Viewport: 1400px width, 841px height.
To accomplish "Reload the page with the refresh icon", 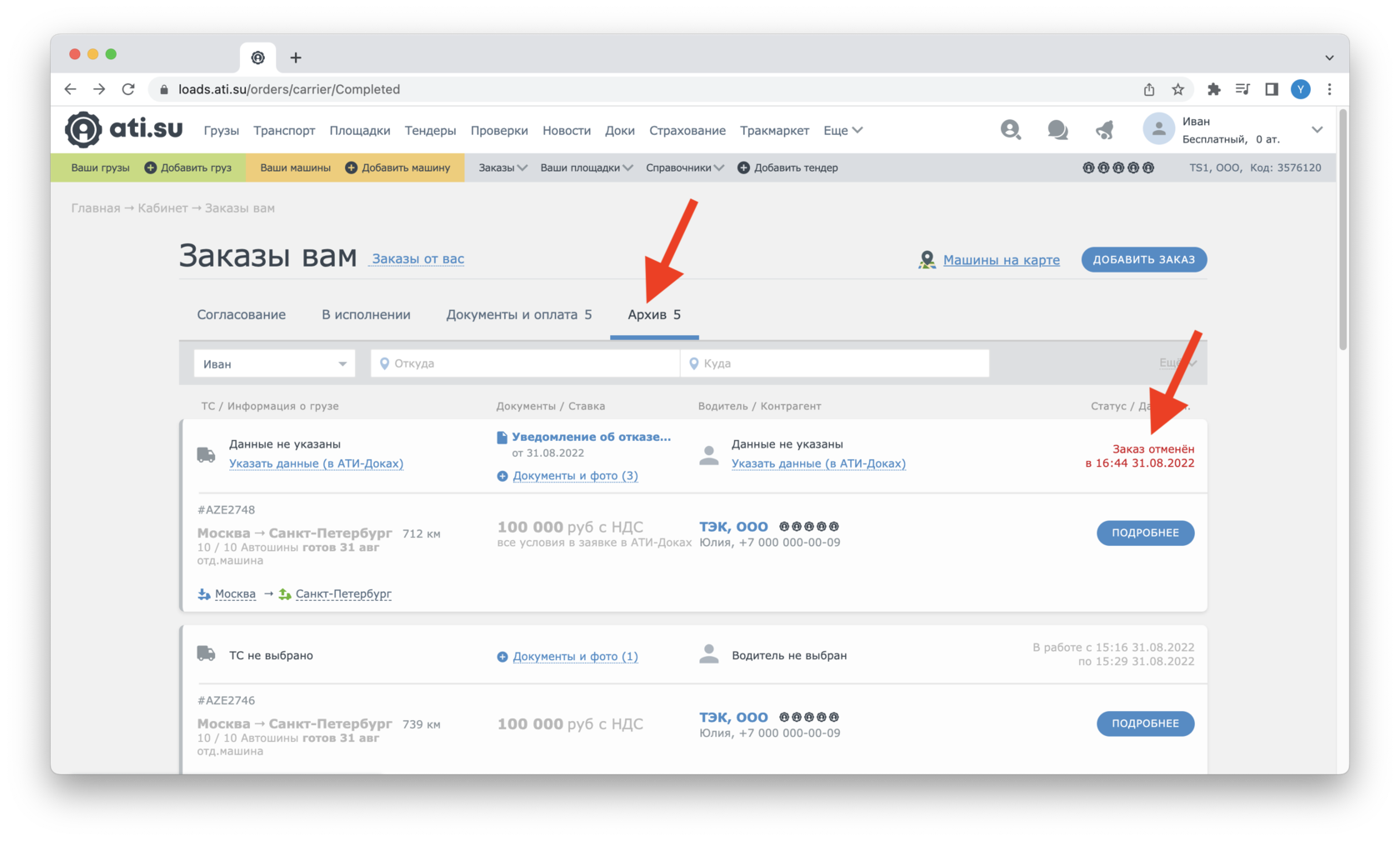I will tap(127, 89).
